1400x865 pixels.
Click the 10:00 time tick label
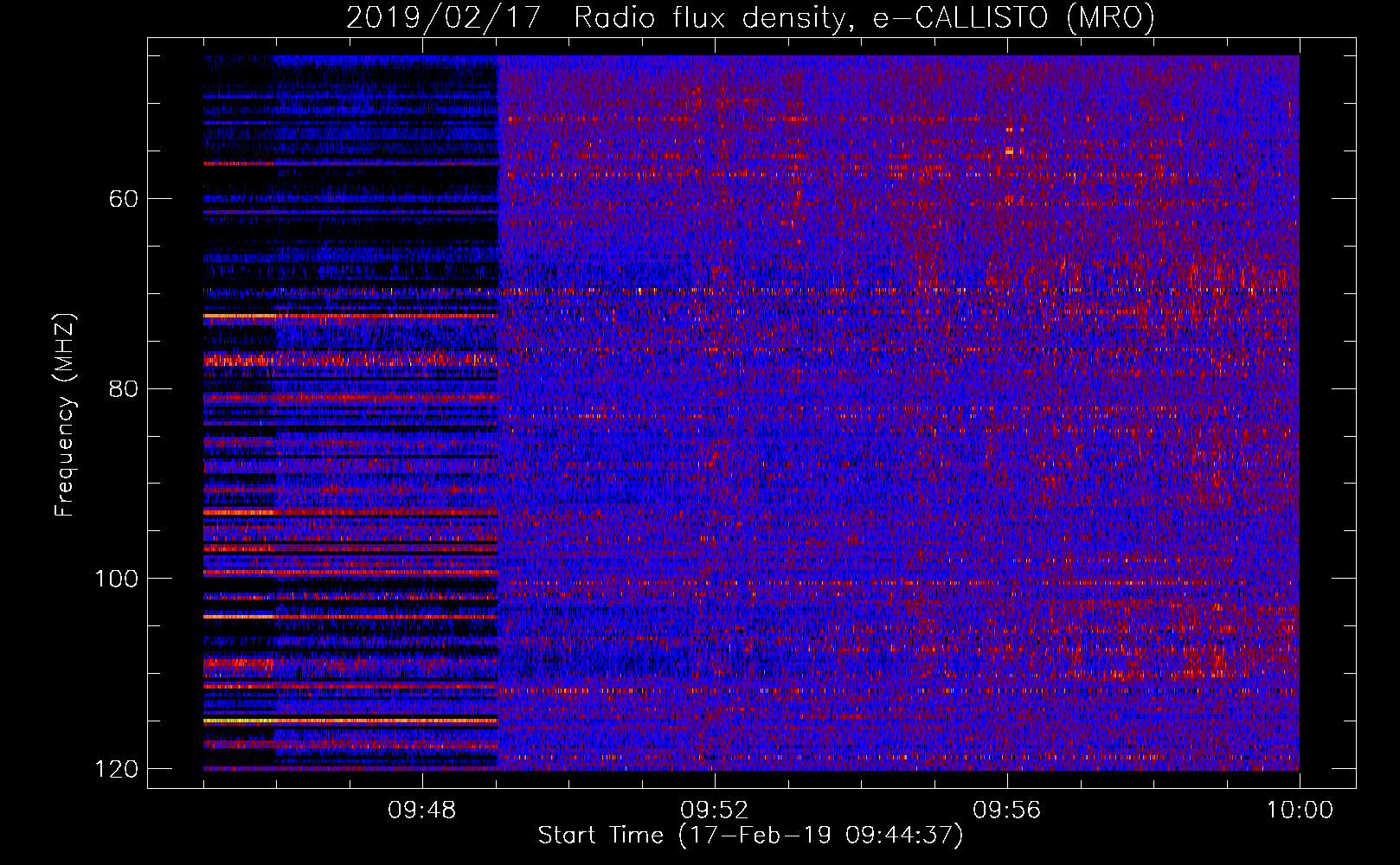tap(1300, 811)
